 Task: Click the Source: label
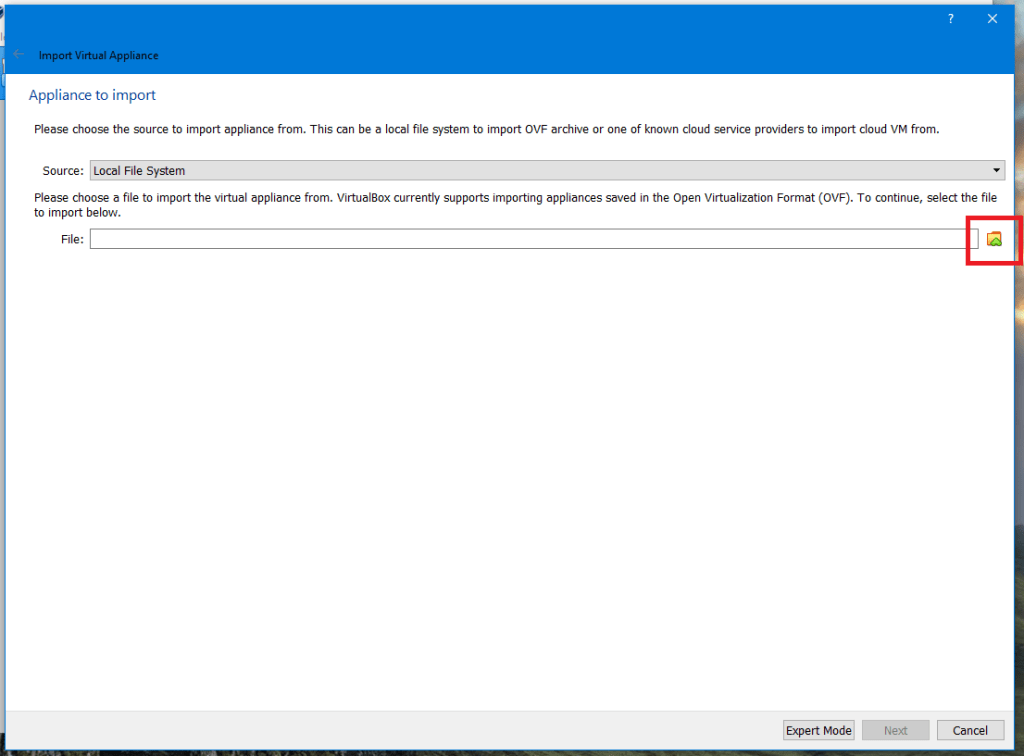[63, 171]
